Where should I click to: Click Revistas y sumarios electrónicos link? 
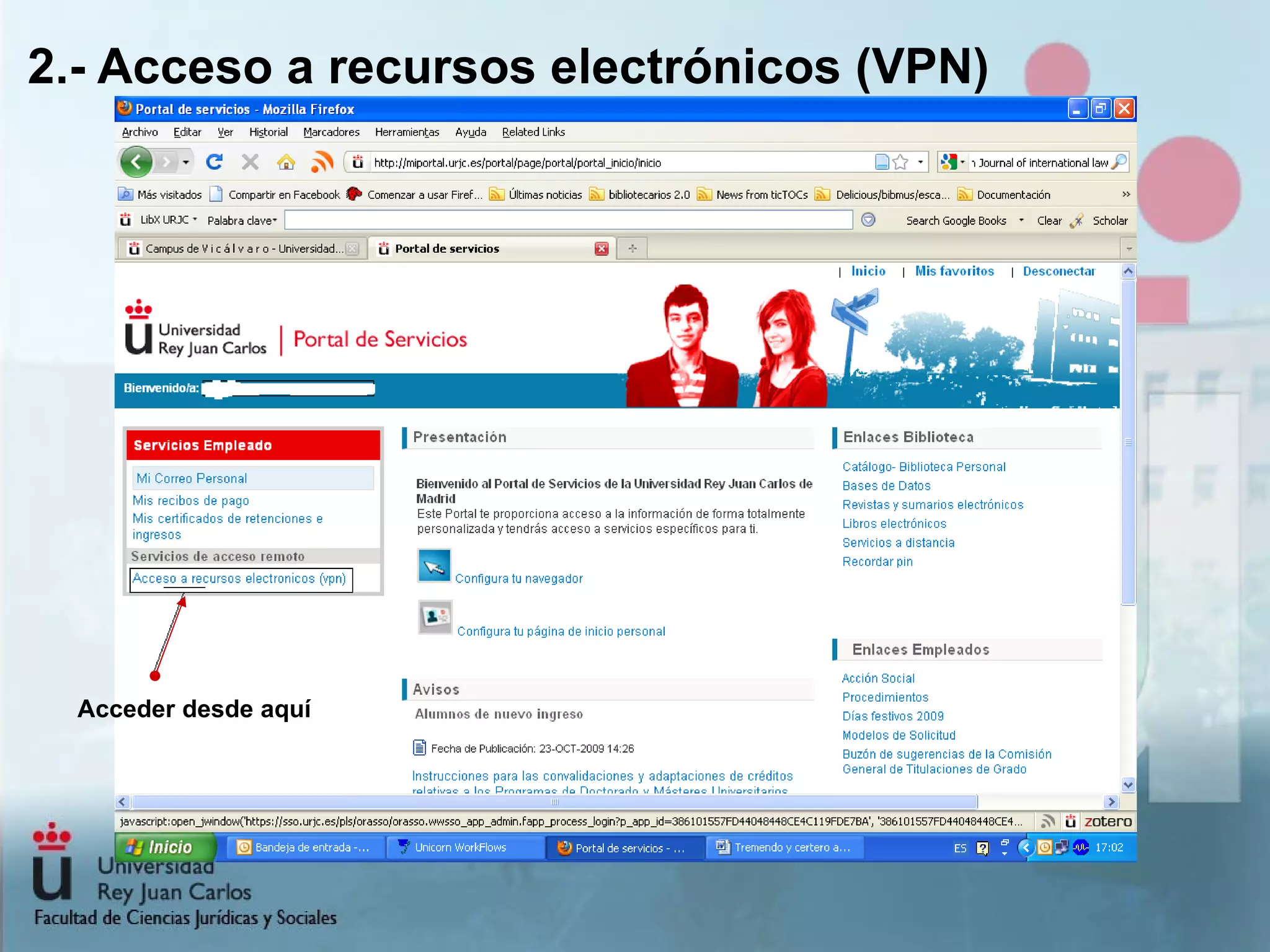(933, 505)
